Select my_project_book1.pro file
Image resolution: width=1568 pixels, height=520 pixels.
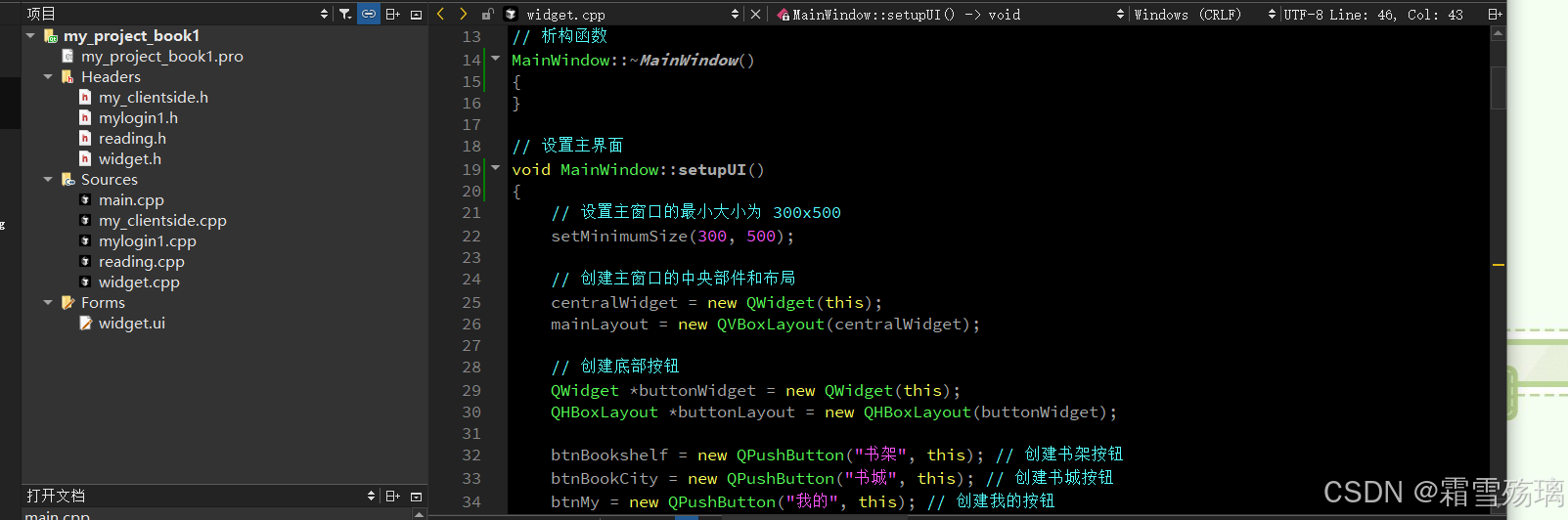tap(162, 56)
